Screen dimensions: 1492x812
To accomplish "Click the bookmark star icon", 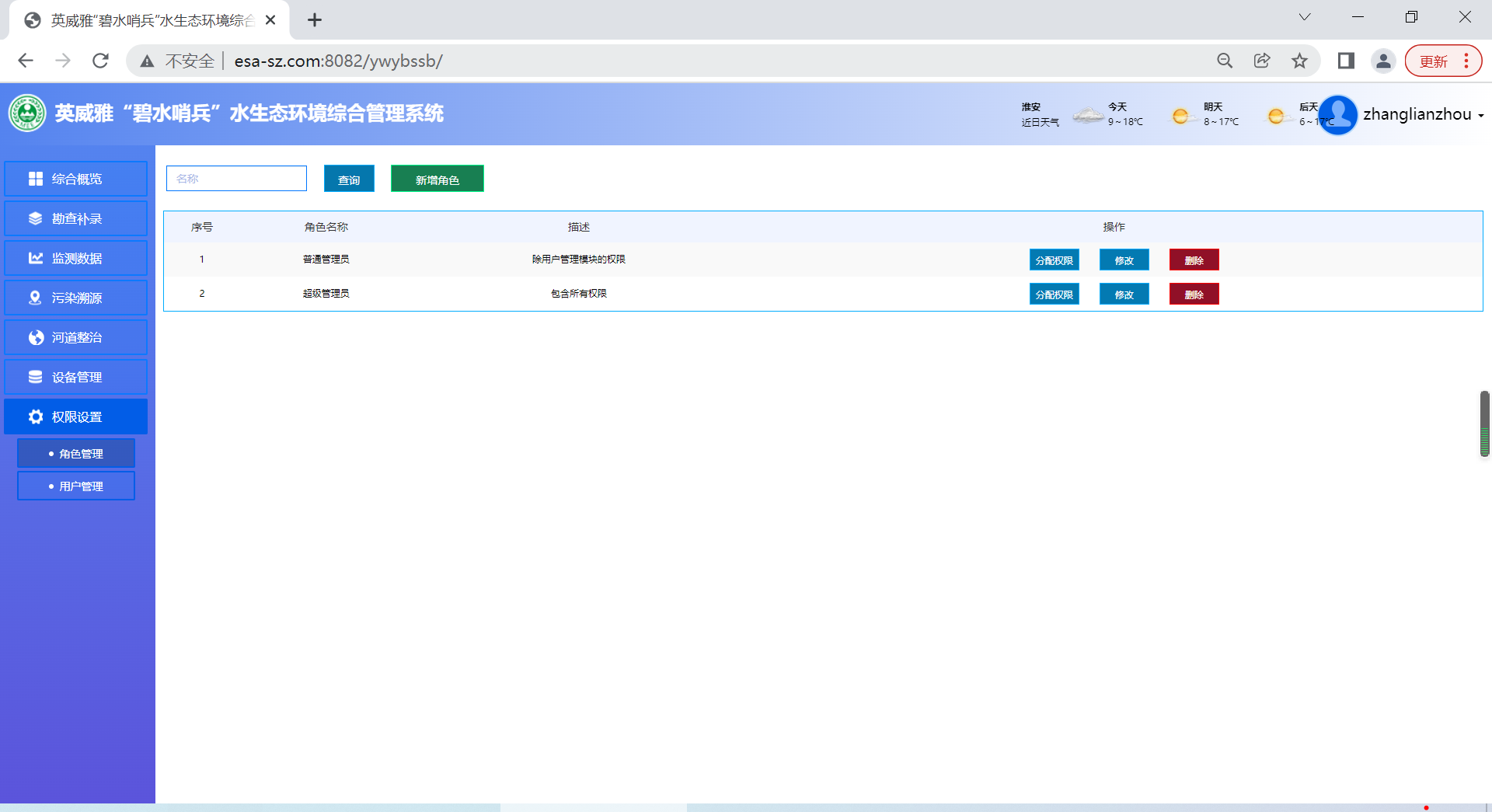I will click(1299, 61).
